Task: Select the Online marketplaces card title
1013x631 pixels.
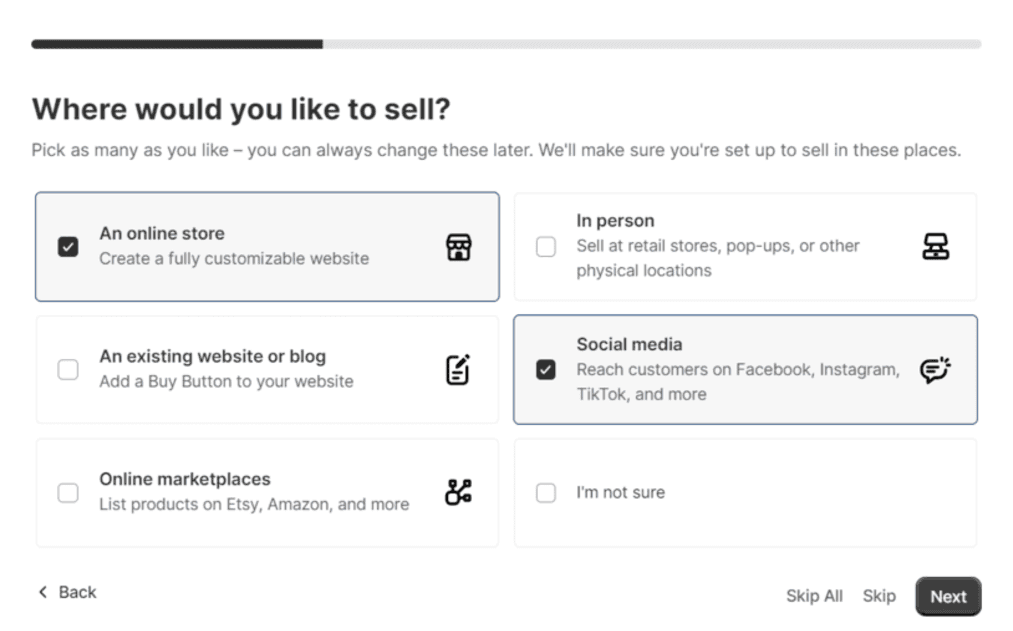Action: (x=184, y=479)
